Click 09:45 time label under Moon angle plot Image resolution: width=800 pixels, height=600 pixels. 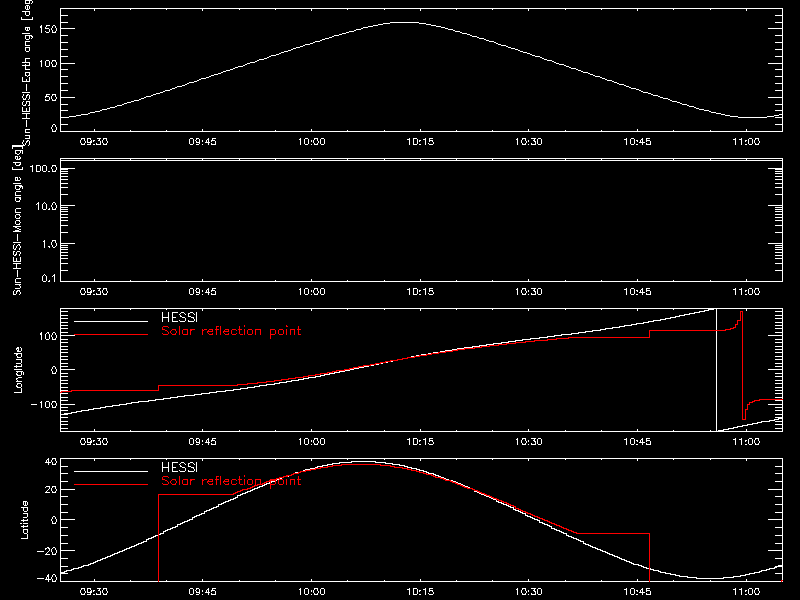[203, 292]
